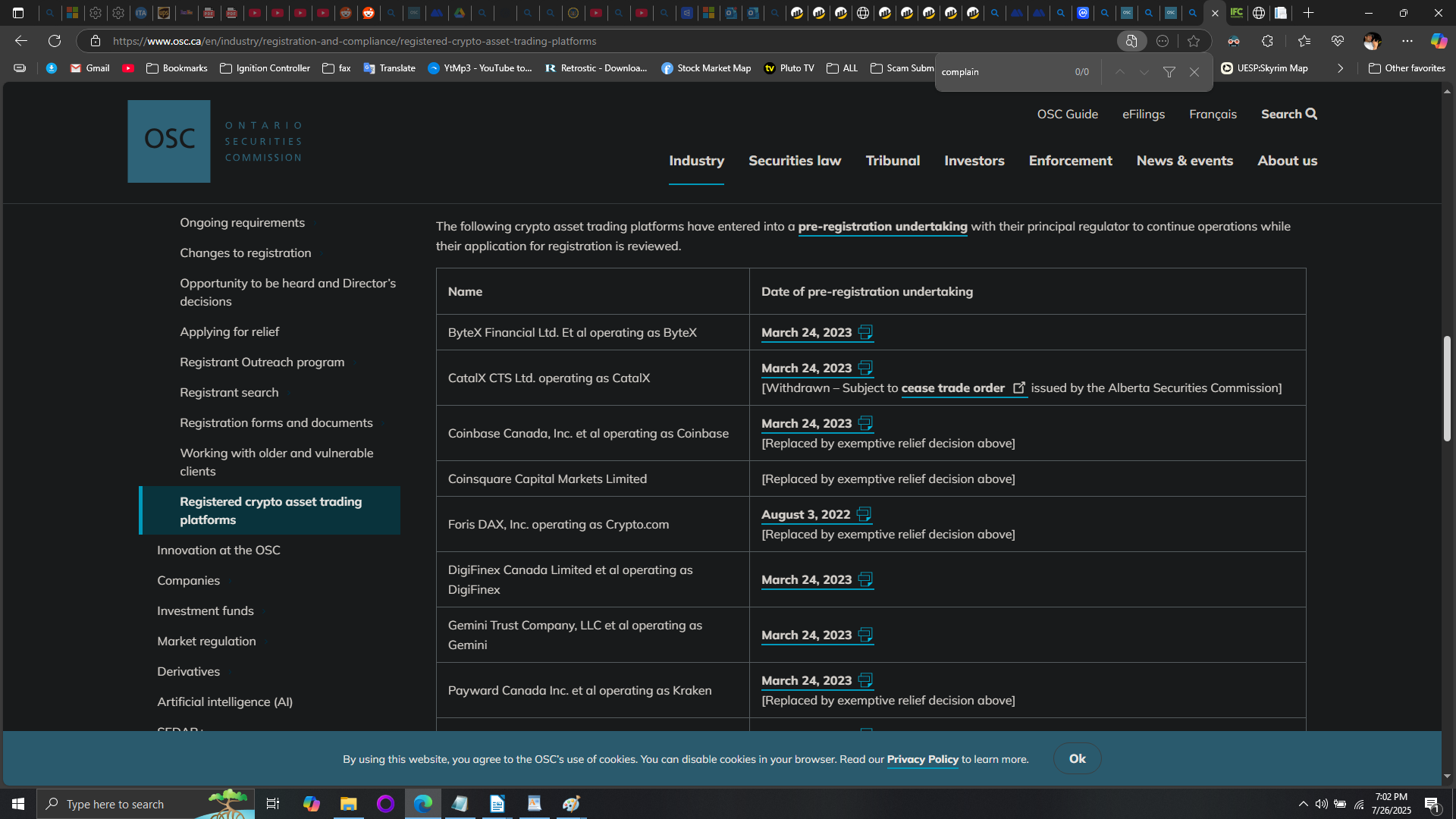Open the Paint app on the taskbar
The height and width of the screenshot is (819, 1456).
(571, 804)
